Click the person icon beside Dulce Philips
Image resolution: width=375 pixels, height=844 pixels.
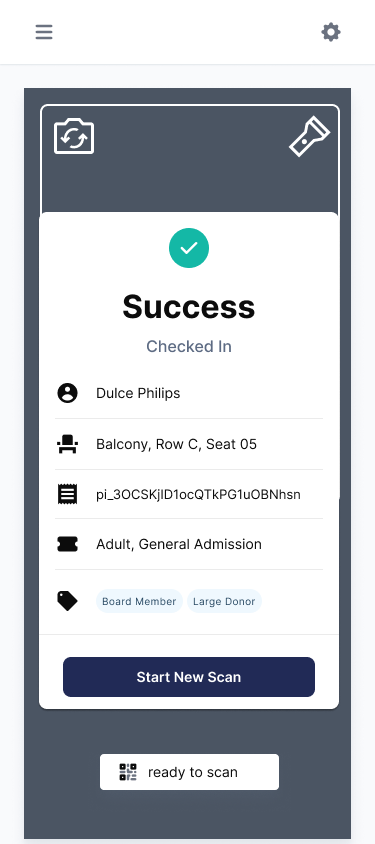point(67,393)
